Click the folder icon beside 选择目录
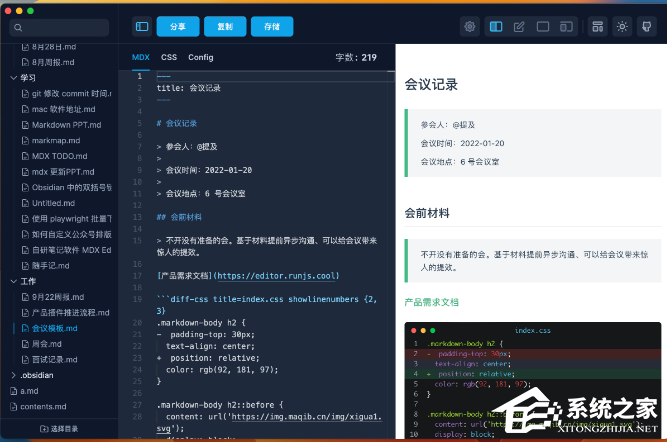The width and height of the screenshot is (667, 442). point(44,429)
